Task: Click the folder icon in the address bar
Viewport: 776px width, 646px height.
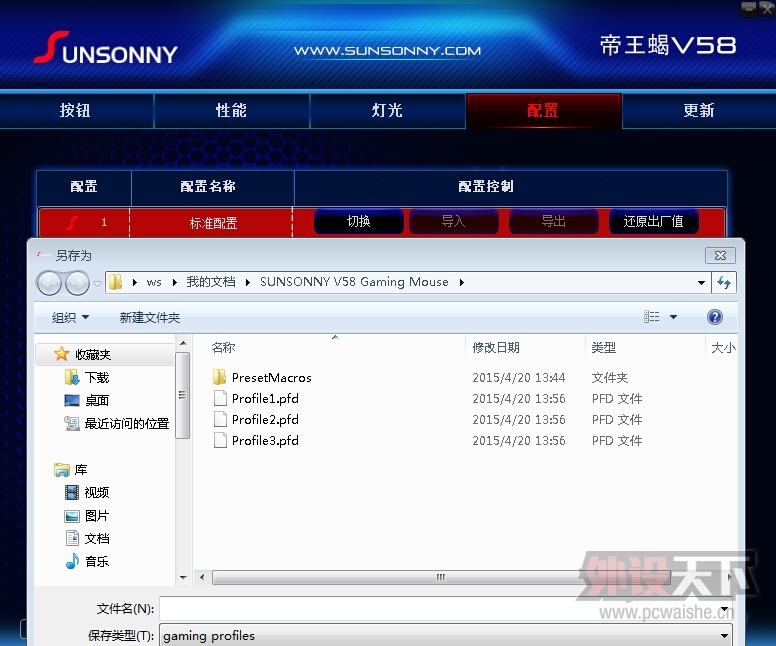Action: (x=115, y=282)
